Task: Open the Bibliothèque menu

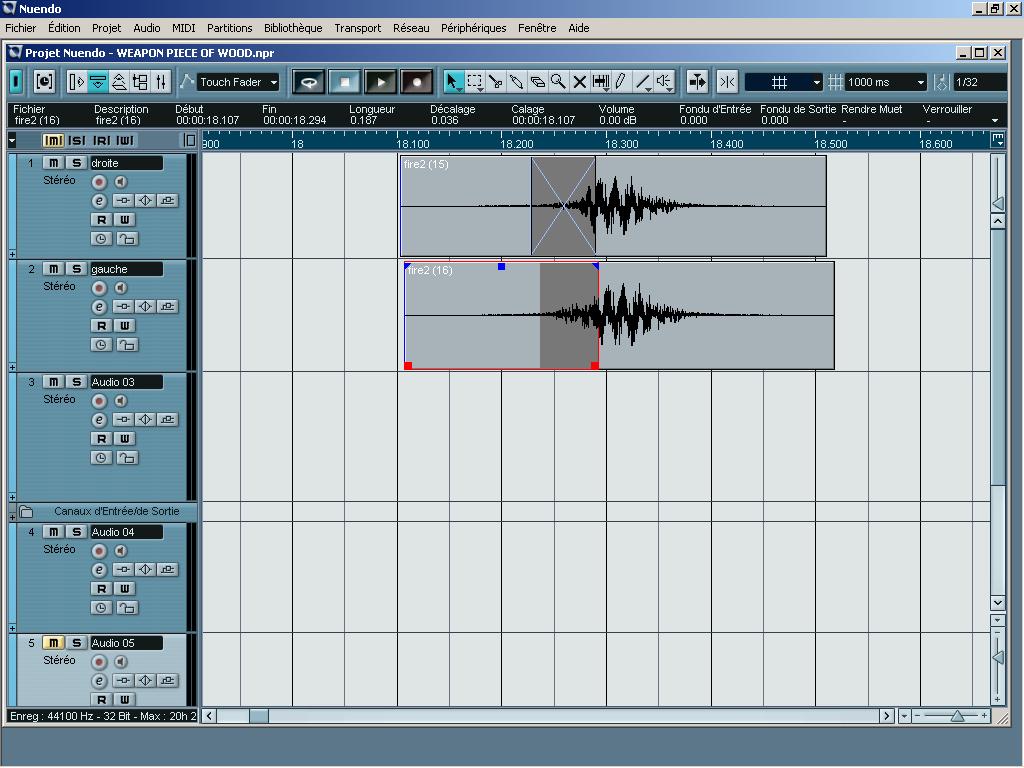Action: (x=293, y=28)
